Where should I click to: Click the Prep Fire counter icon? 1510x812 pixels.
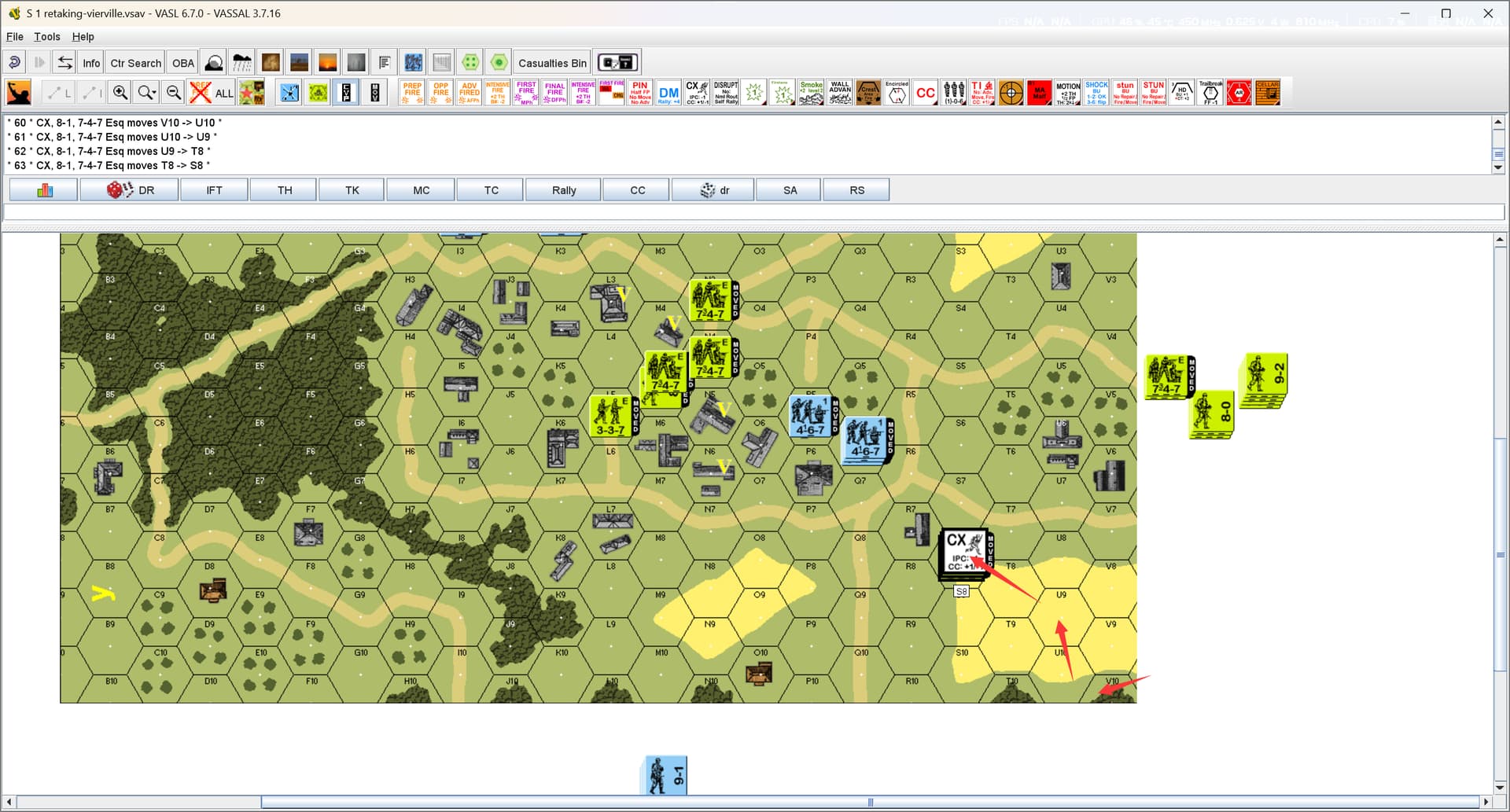tap(411, 93)
